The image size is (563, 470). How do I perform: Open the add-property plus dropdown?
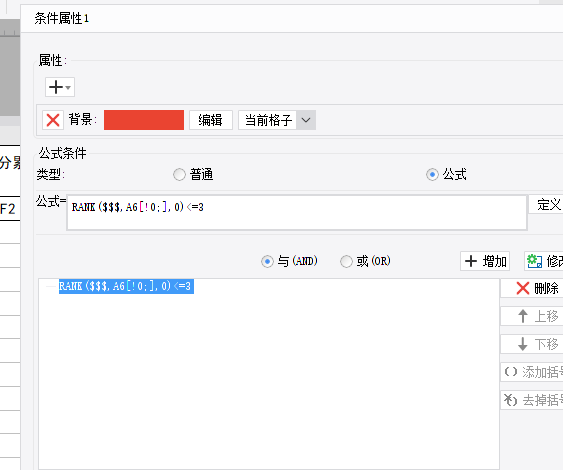(x=60, y=87)
